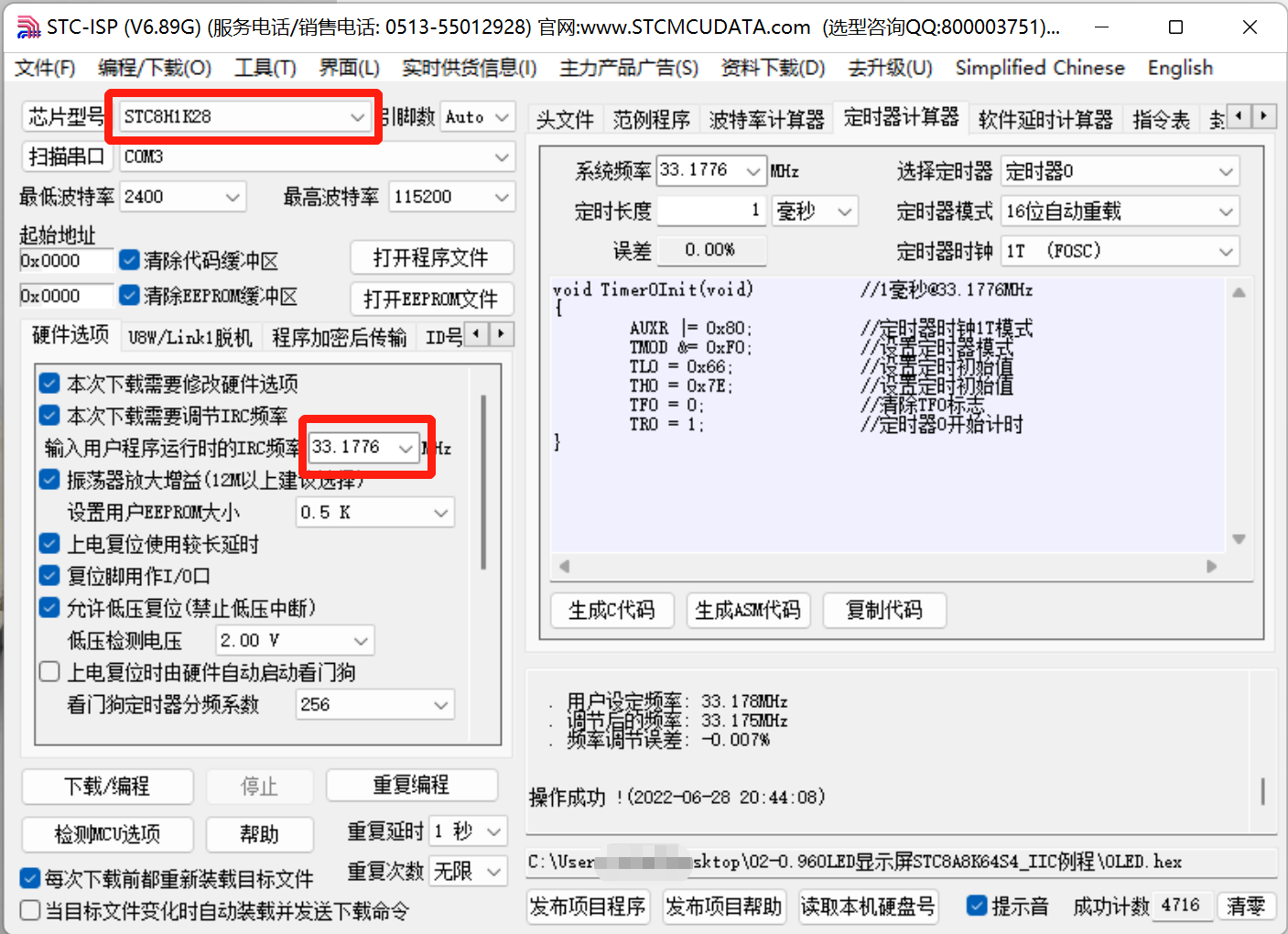
Task: Click the STC-ISP application icon in title bar
Action: (x=28, y=27)
